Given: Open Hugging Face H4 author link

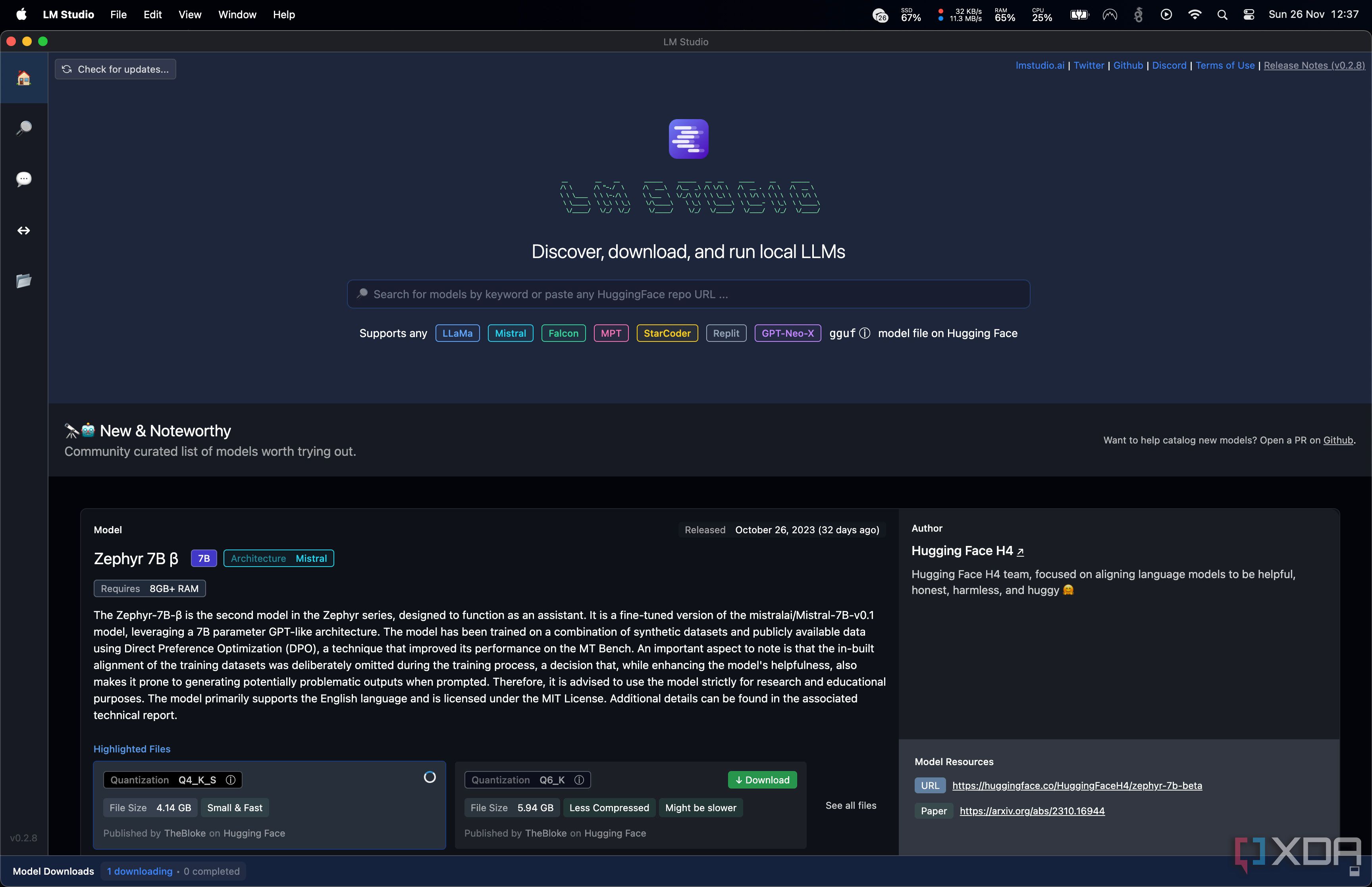Looking at the screenshot, I should (967, 551).
